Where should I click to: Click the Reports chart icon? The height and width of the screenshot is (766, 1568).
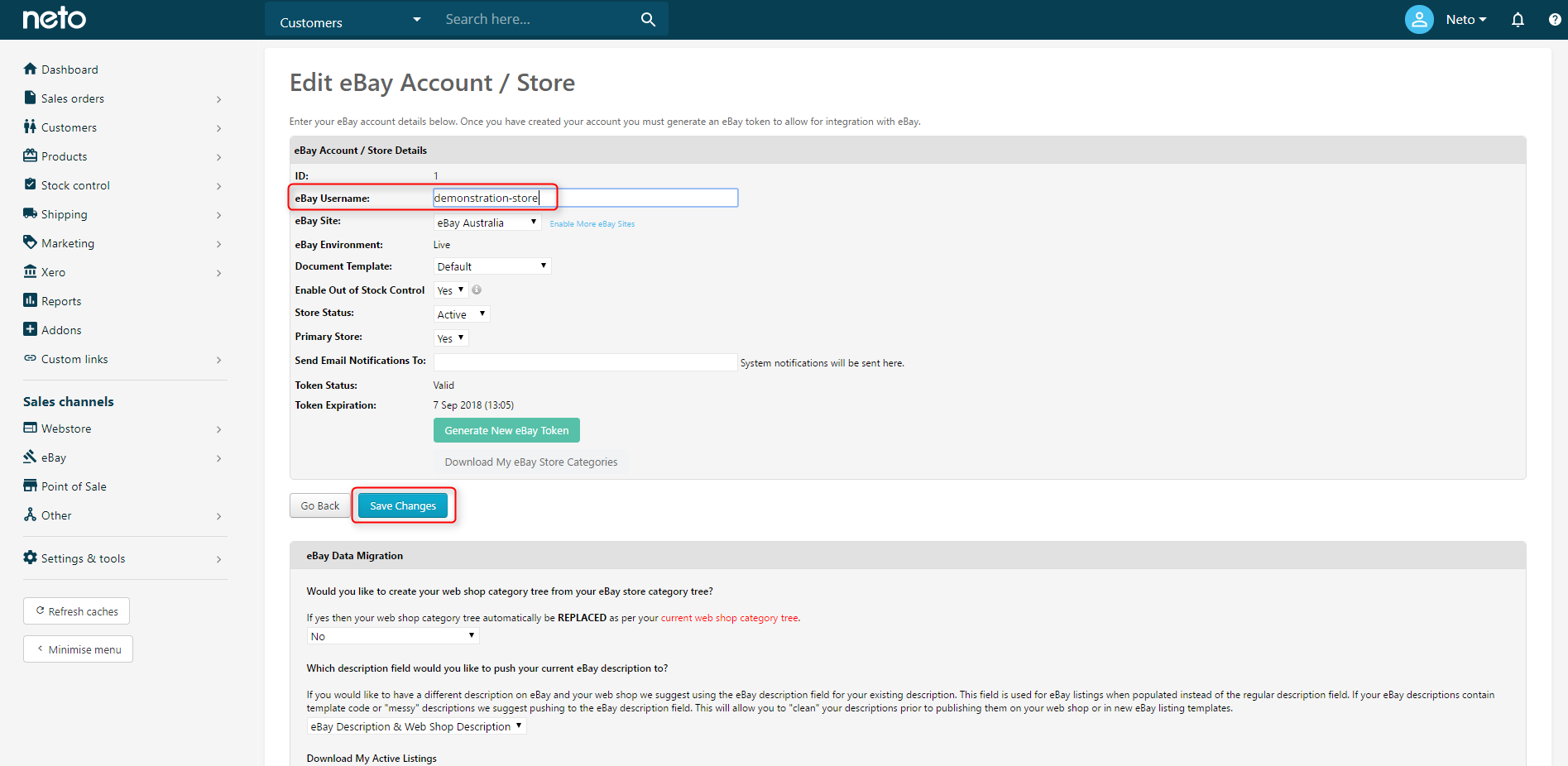(x=31, y=300)
